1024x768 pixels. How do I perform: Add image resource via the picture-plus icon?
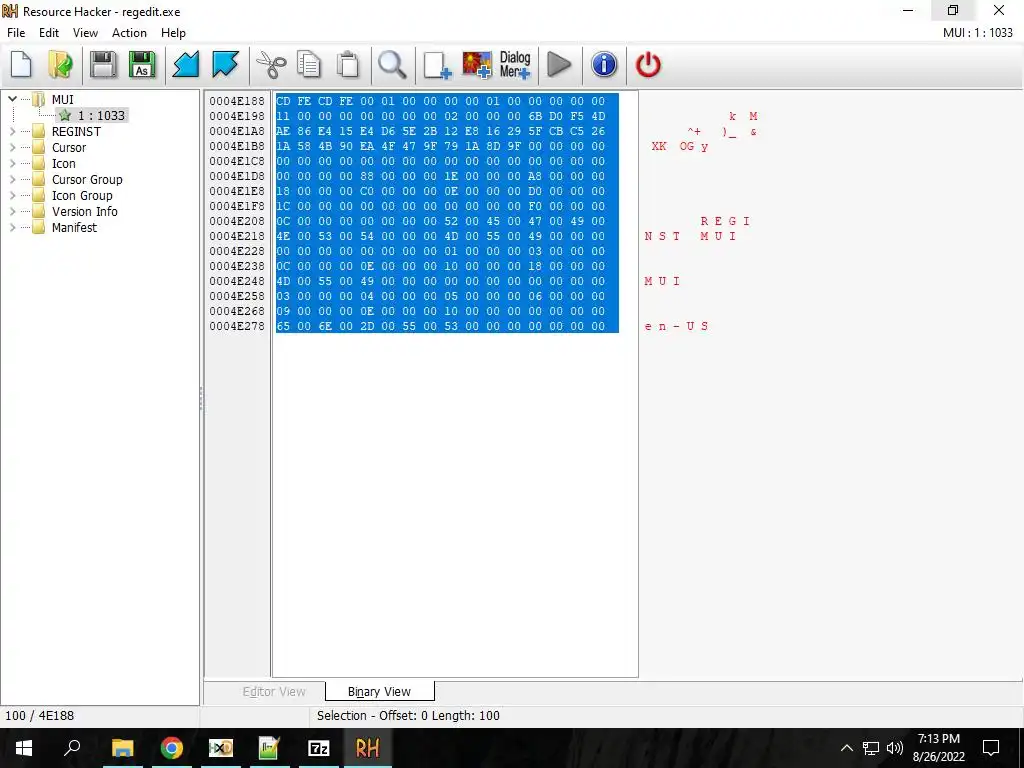click(477, 65)
